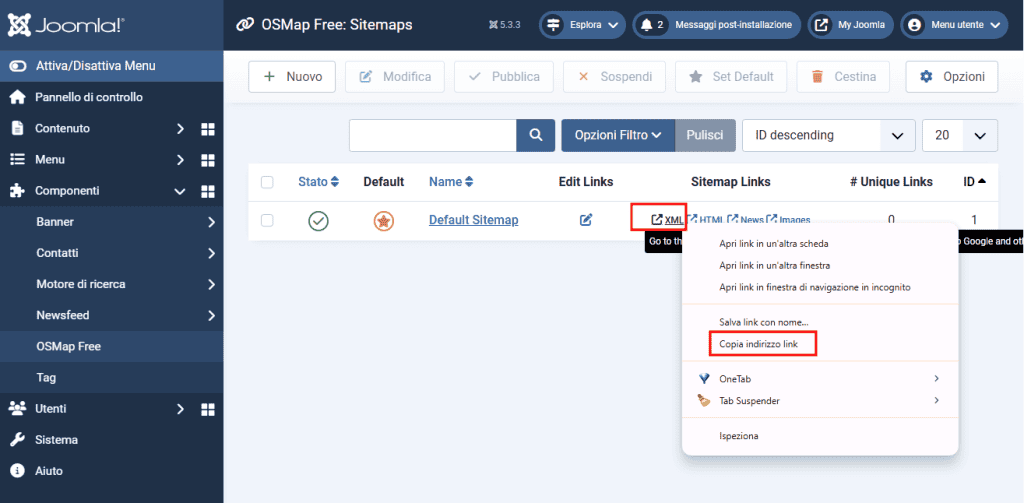Open the Contenuto dashboard grid icon
1024x503 pixels.
point(208,129)
